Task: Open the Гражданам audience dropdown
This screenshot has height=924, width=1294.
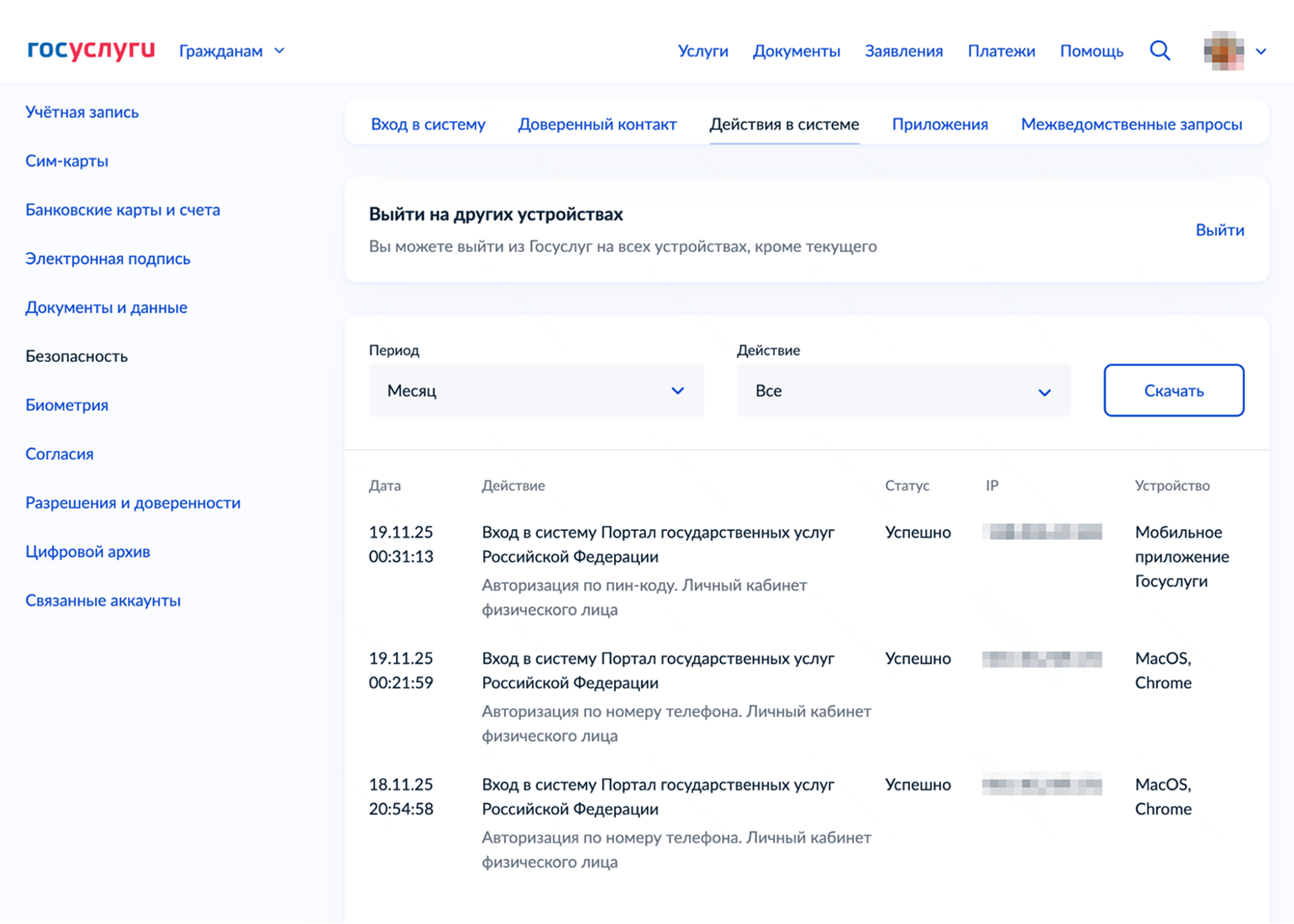Action: [232, 51]
